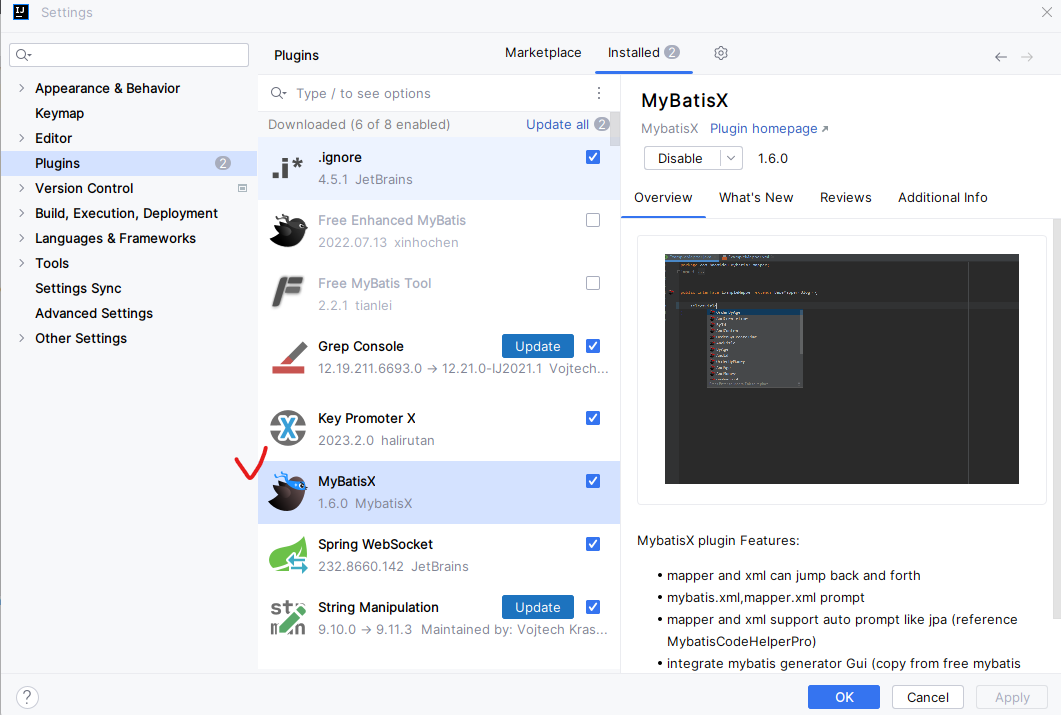
Task: Open the plugins settings gear icon
Action: [721, 53]
